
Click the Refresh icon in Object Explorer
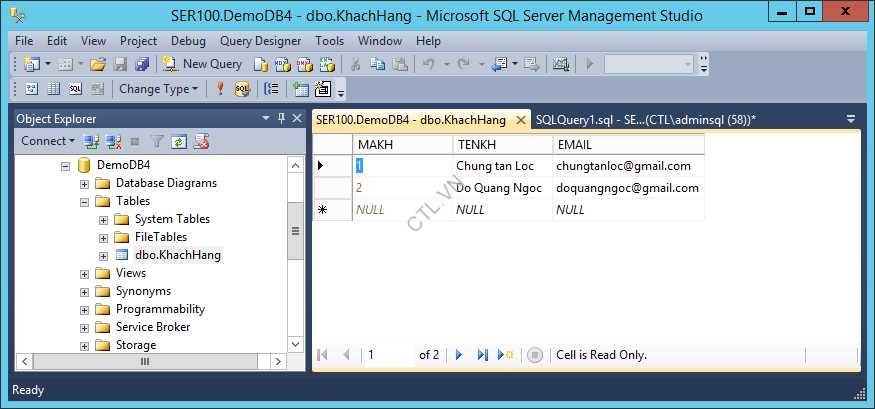(x=179, y=142)
